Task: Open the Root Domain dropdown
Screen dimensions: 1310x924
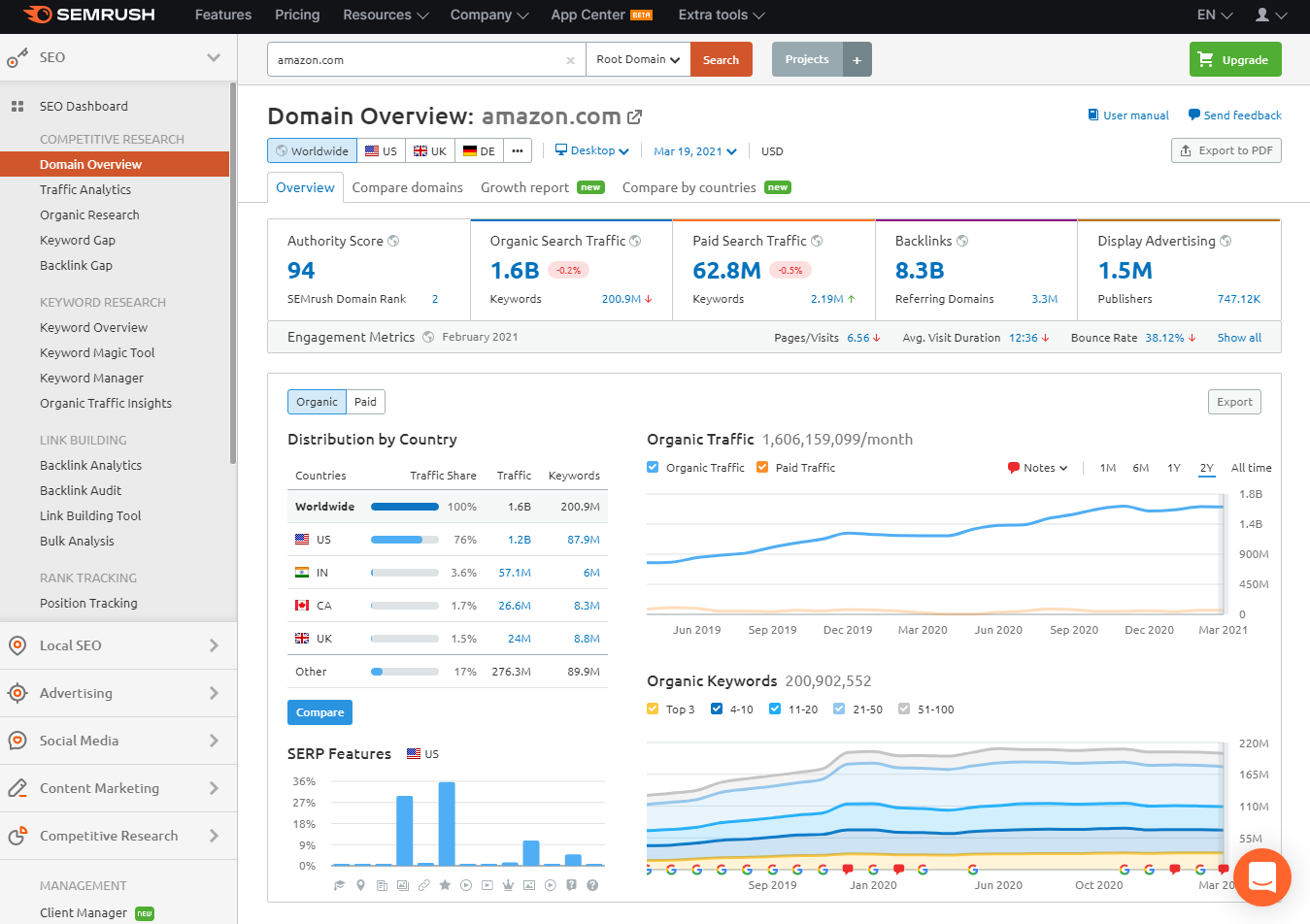Action: [x=638, y=59]
